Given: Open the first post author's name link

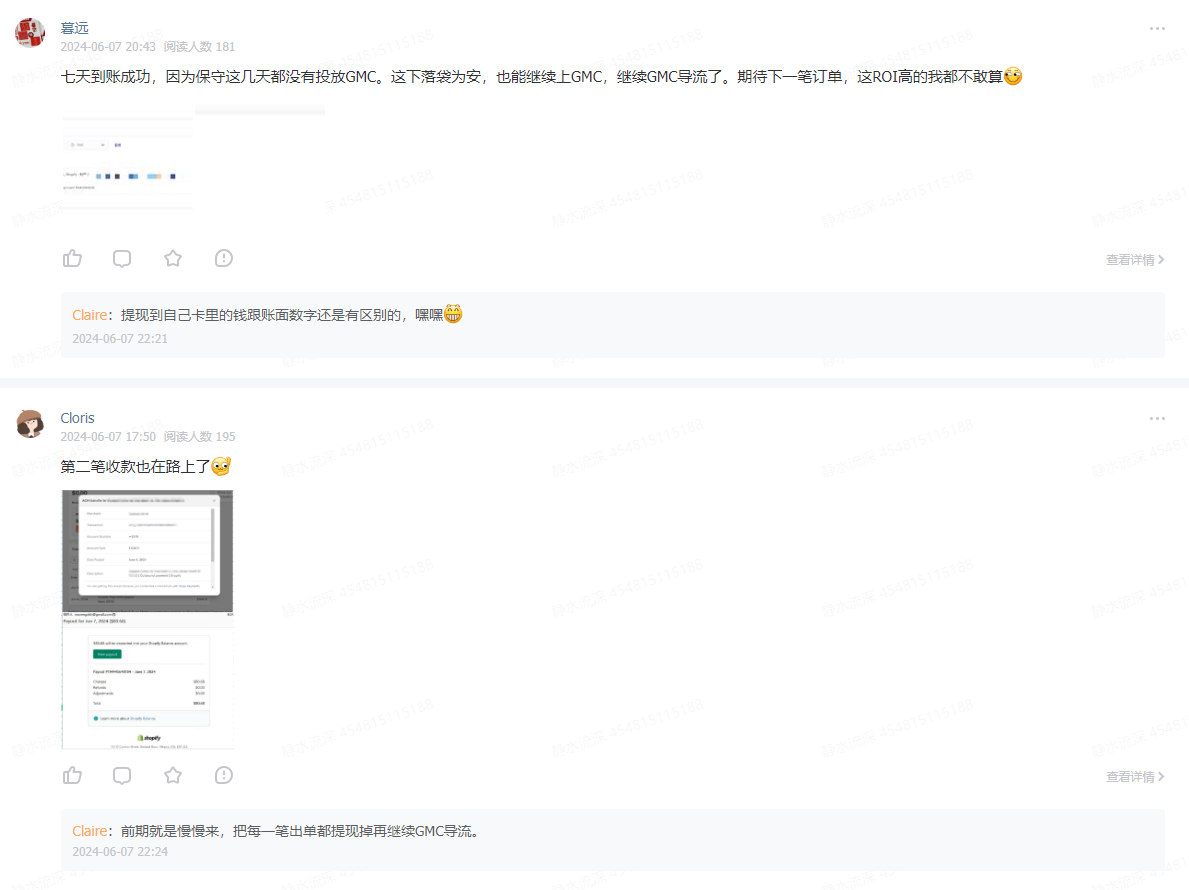Looking at the screenshot, I should tap(74, 28).
